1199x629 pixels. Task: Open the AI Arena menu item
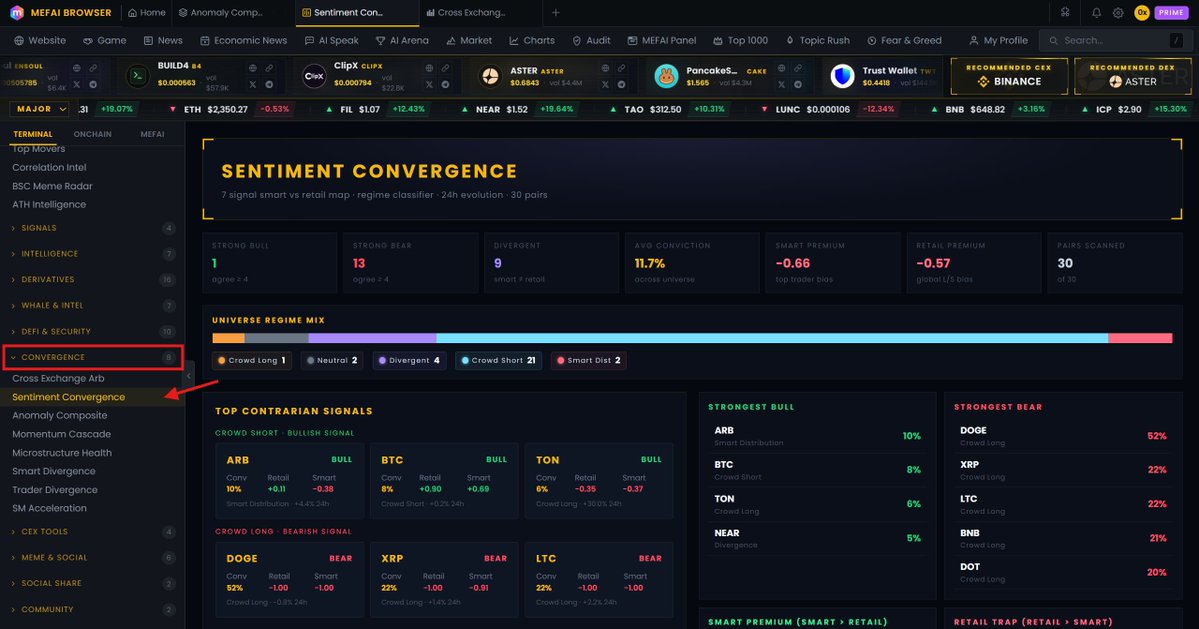(402, 41)
